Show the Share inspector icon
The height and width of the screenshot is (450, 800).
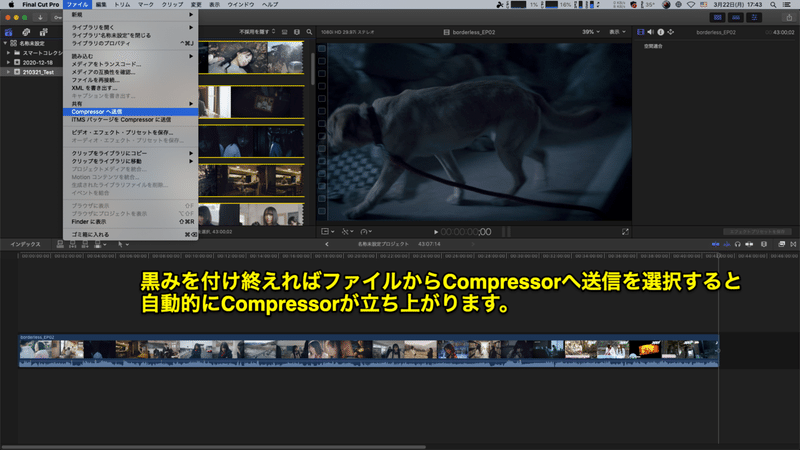click(671, 32)
